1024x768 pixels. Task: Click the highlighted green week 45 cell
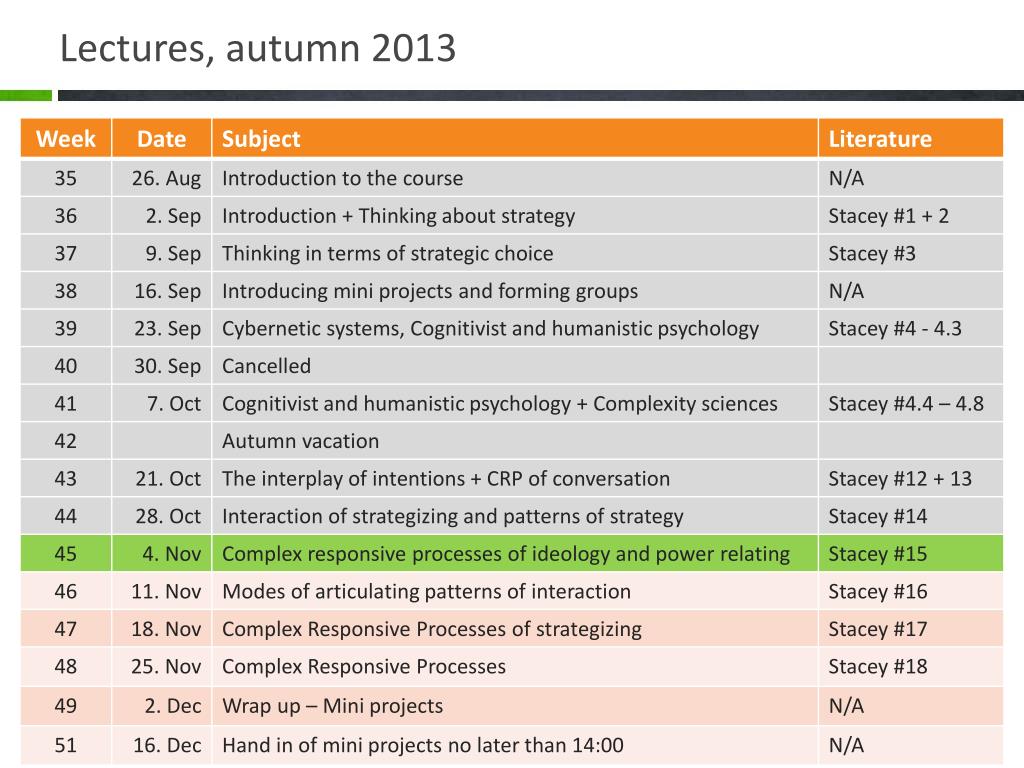(66, 554)
